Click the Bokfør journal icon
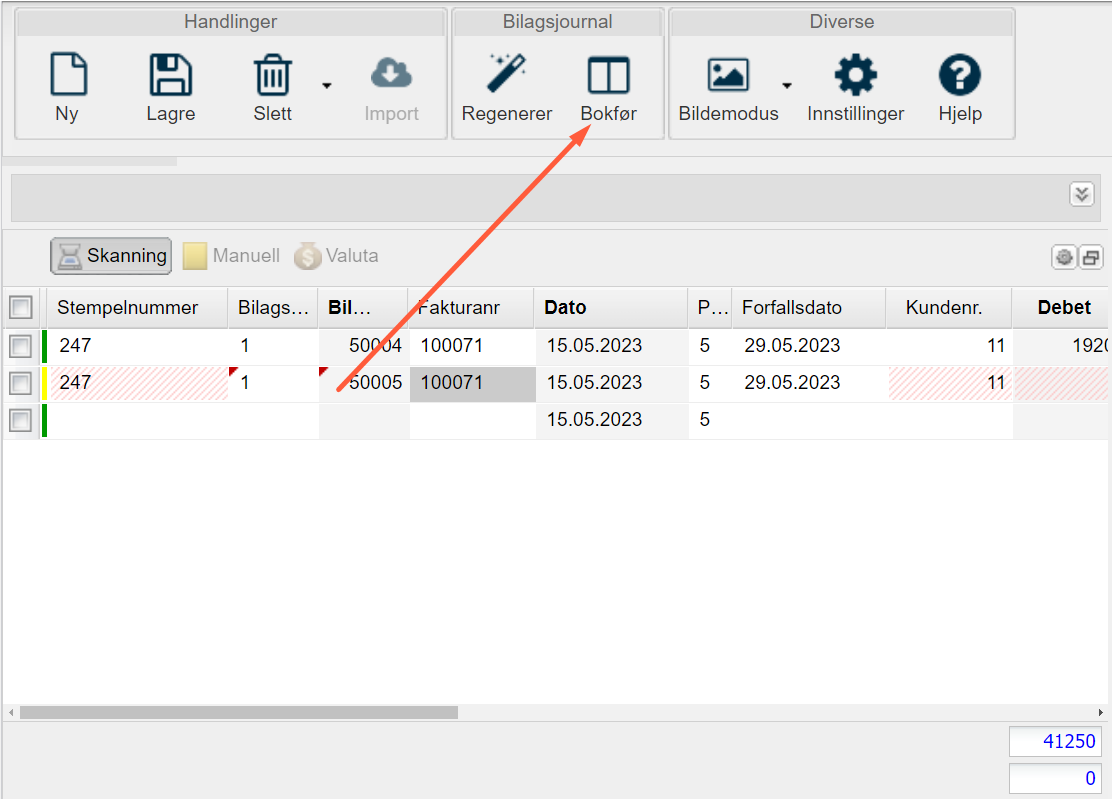Viewport: 1112px width, 799px height. pos(608,76)
